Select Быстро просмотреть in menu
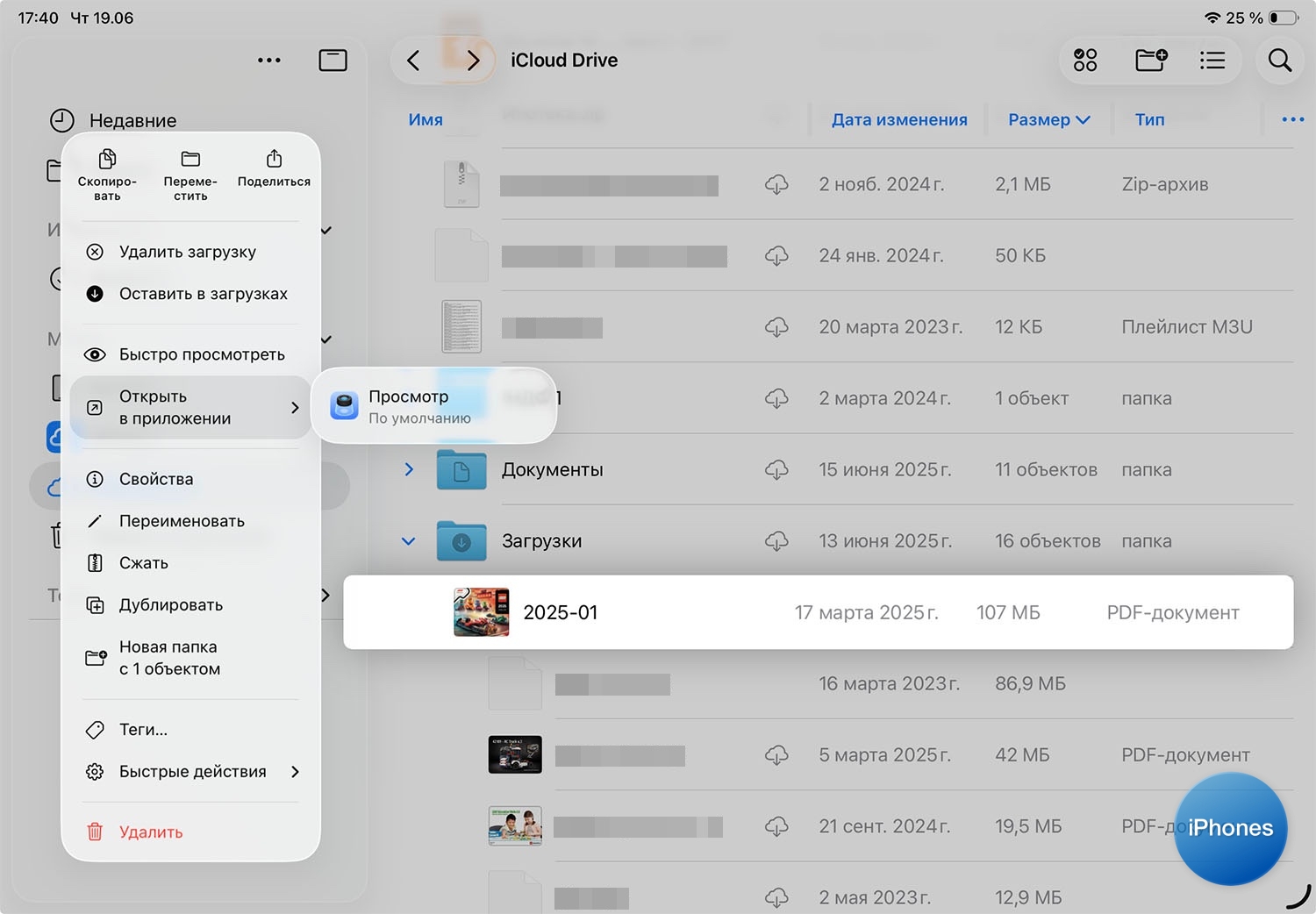This screenshot has width=1316, height=914. pyautogui.click(x=202, y=354)
